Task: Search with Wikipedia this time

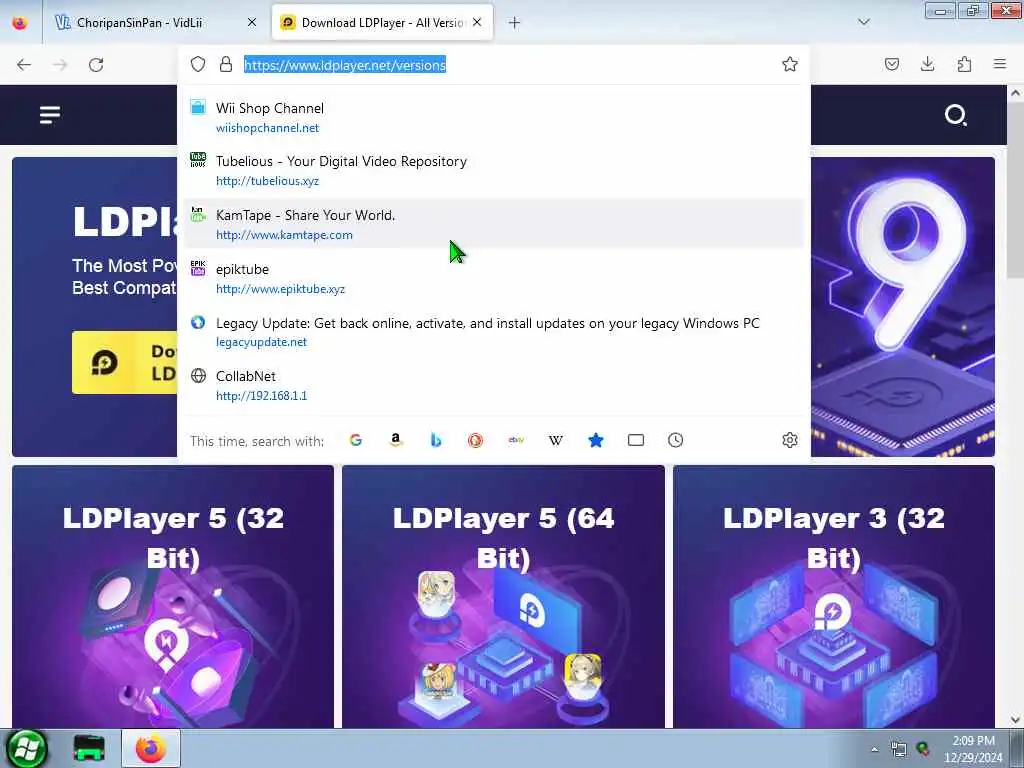Action: point(556,440)
